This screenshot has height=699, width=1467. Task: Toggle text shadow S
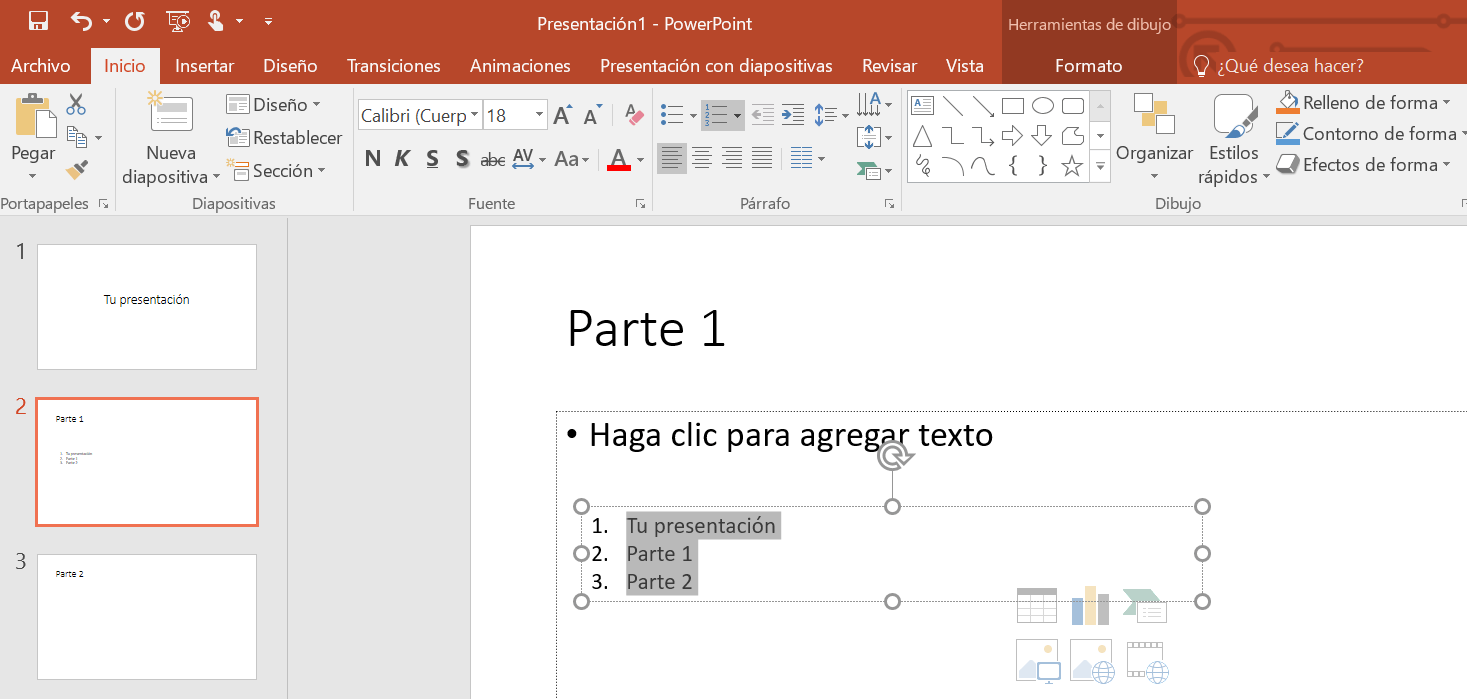pos(462,158)
